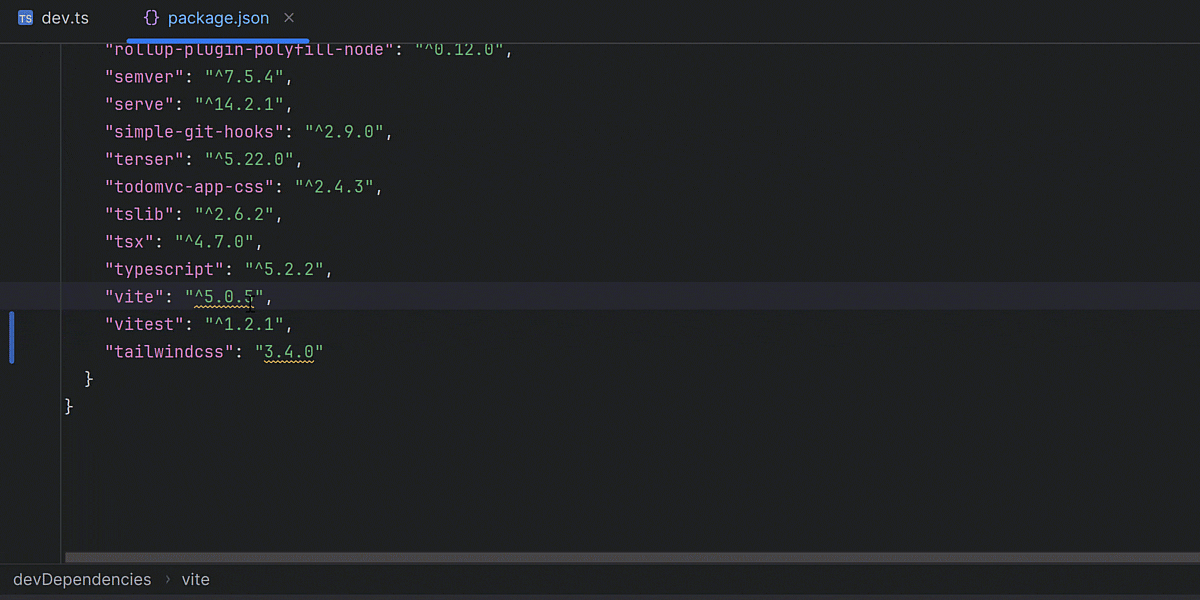Close the package.json editor tab
Screen dimensions: 1200x600
289,17
